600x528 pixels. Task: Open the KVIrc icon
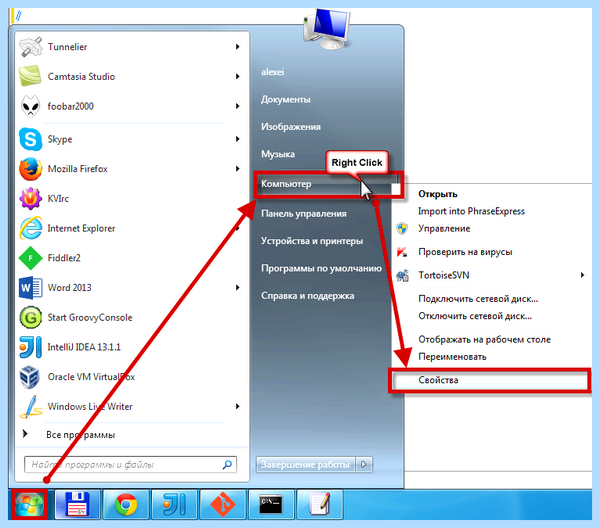click(x=30, y=198)
